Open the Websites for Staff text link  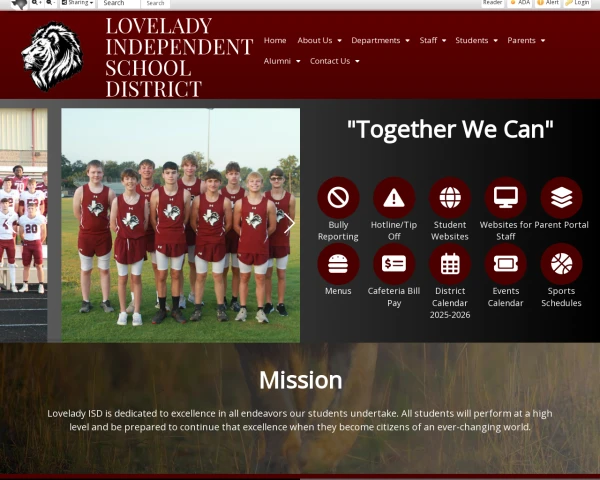506,231
